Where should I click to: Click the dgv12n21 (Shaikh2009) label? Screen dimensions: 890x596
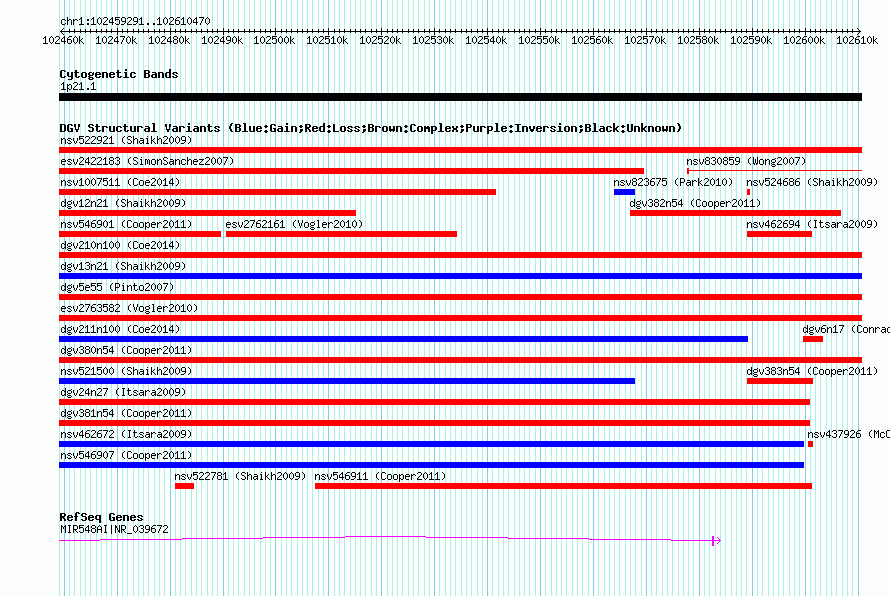pos(123,203)
